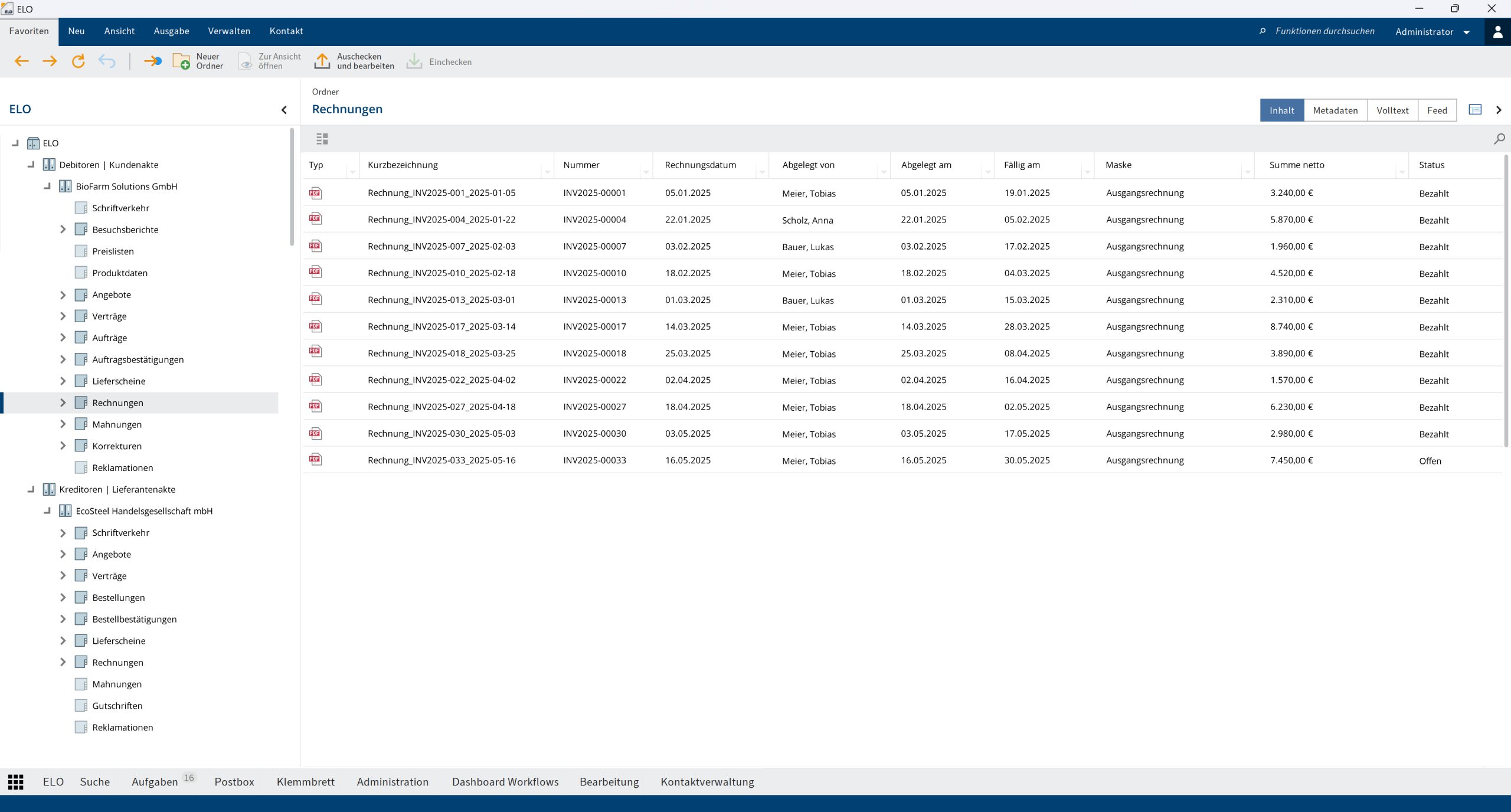Click the magnifier icon above table
This screenshot has width=1511, height=812.
1499,139
